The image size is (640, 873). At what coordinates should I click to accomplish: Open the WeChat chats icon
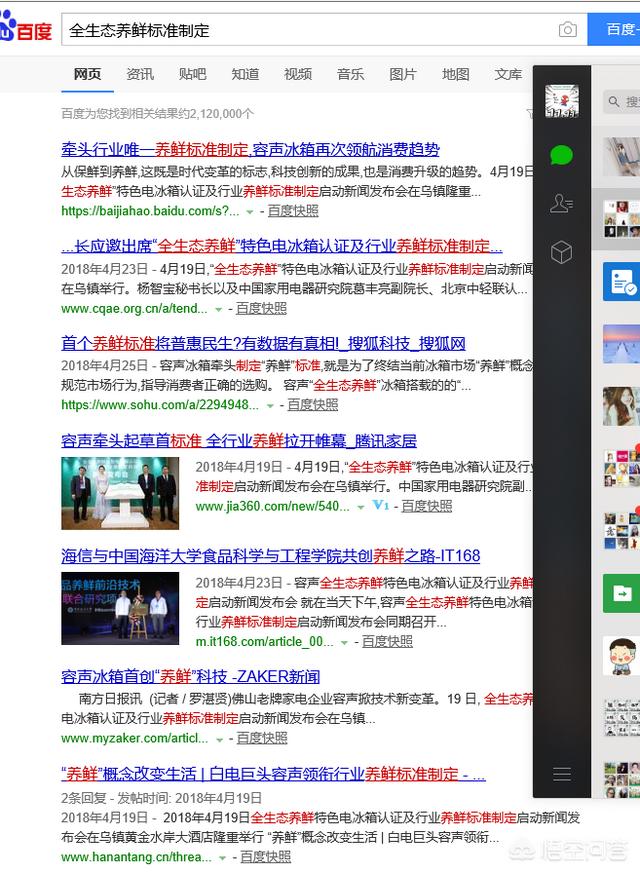[x=561, y=155]
